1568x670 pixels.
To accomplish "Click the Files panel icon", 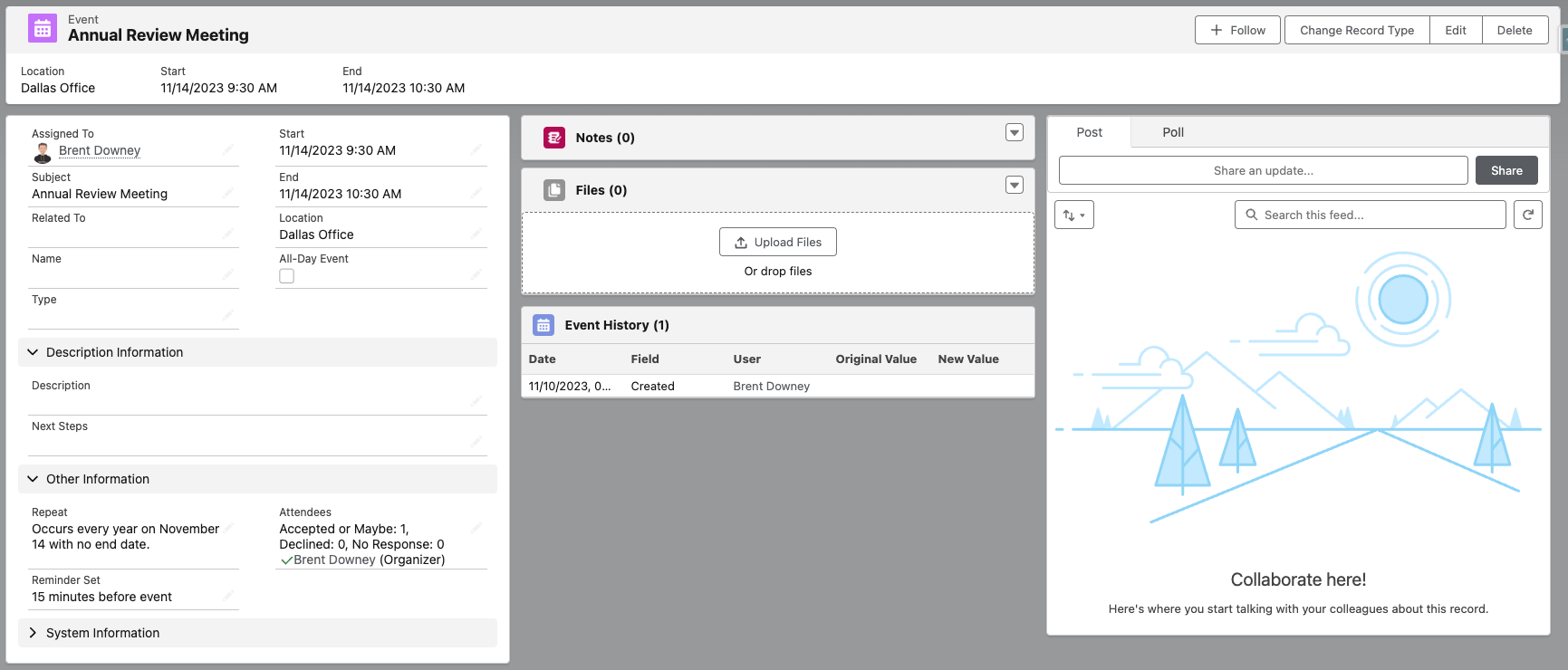I will click(x=553, y=190).
